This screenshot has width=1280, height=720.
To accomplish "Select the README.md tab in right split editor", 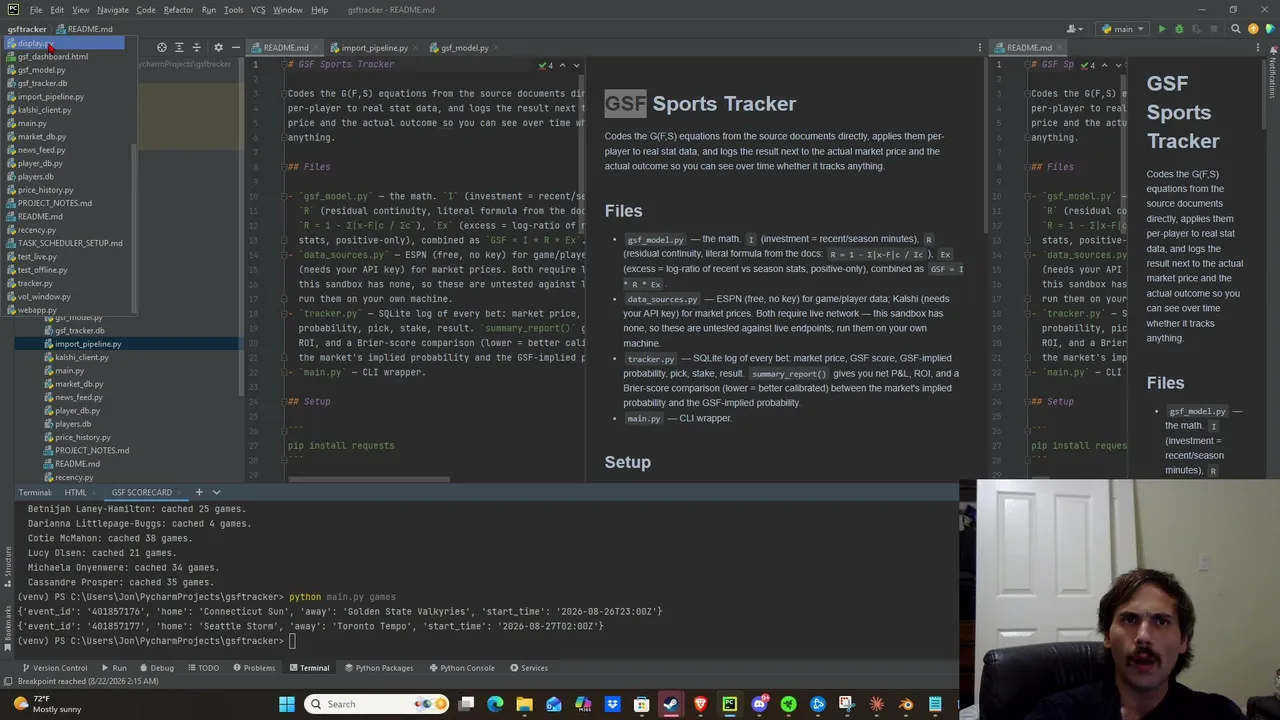I will (x=1029, y=48).
